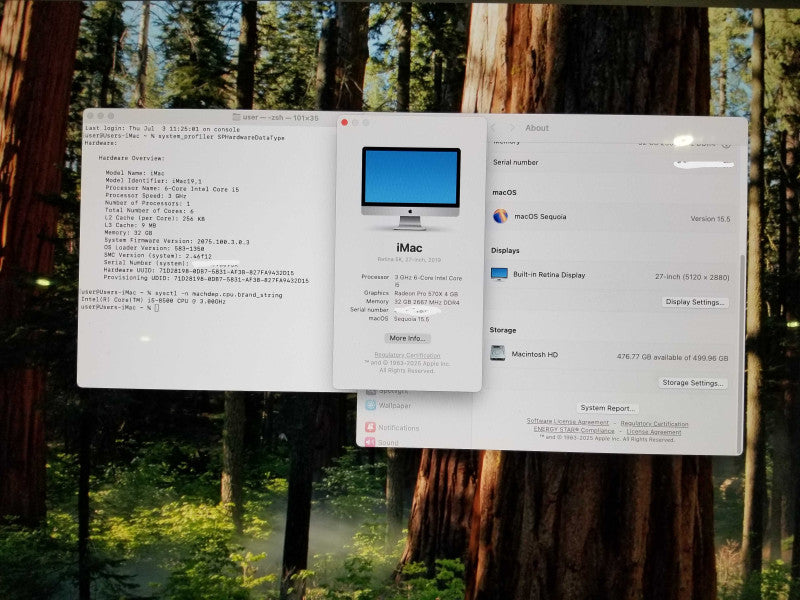800x600 pixels.
Task: Click the More Info... button
Action: pyautogui.click(x=407, y=338)
